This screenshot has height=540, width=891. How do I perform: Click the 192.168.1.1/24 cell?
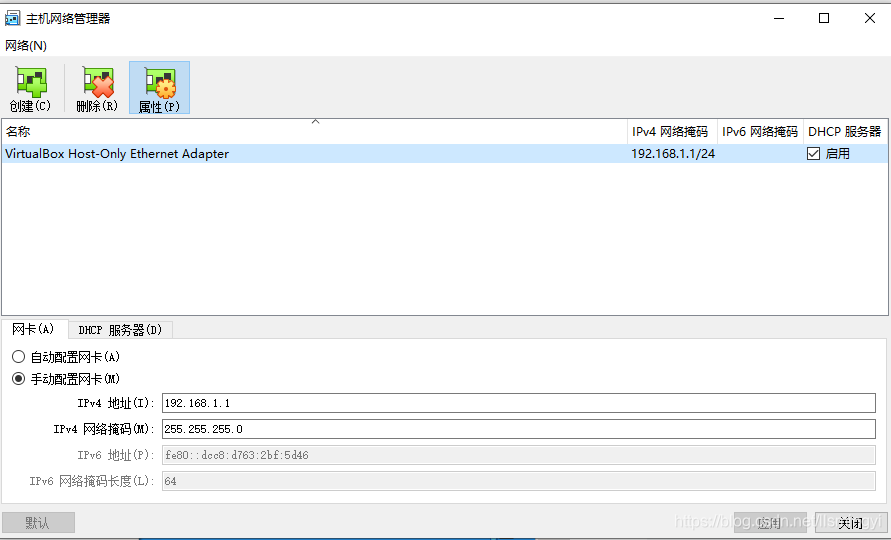(673, 153)
